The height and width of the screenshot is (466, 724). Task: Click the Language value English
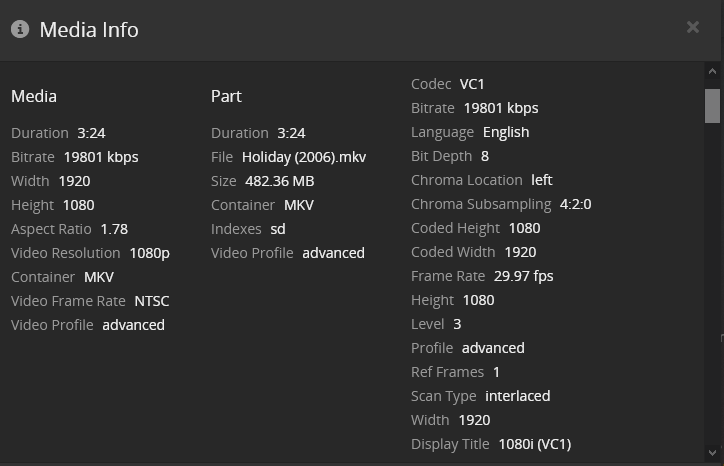[506, 132]
